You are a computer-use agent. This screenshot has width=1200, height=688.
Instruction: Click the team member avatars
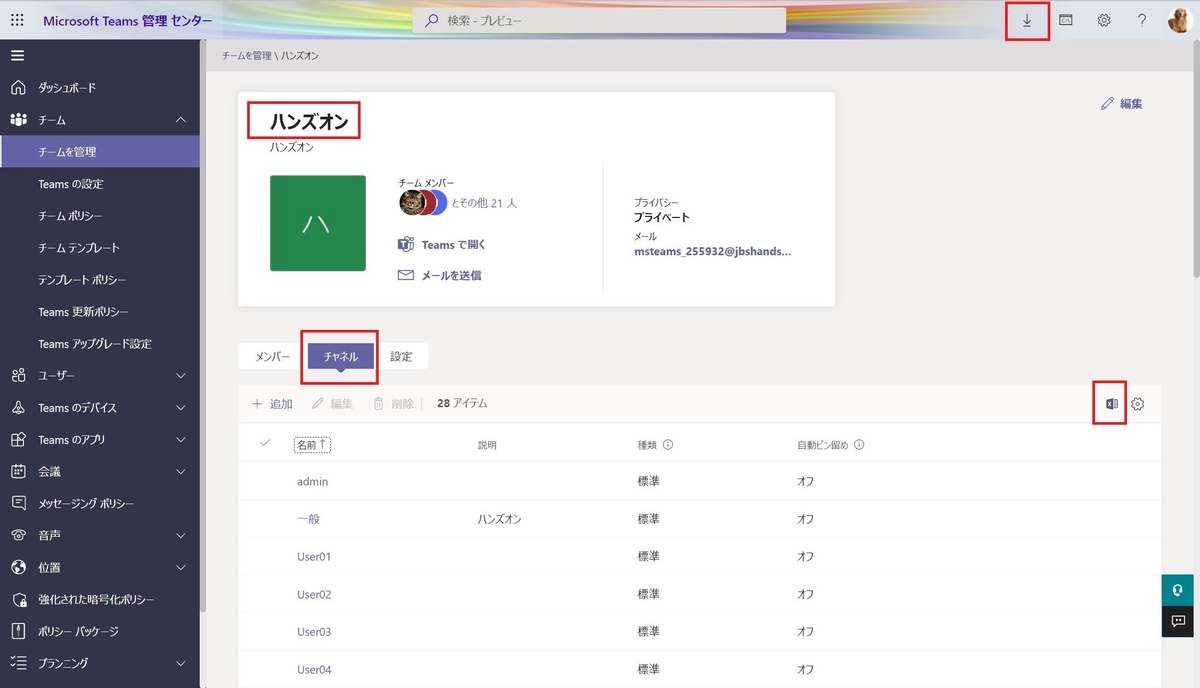point(423,203)
